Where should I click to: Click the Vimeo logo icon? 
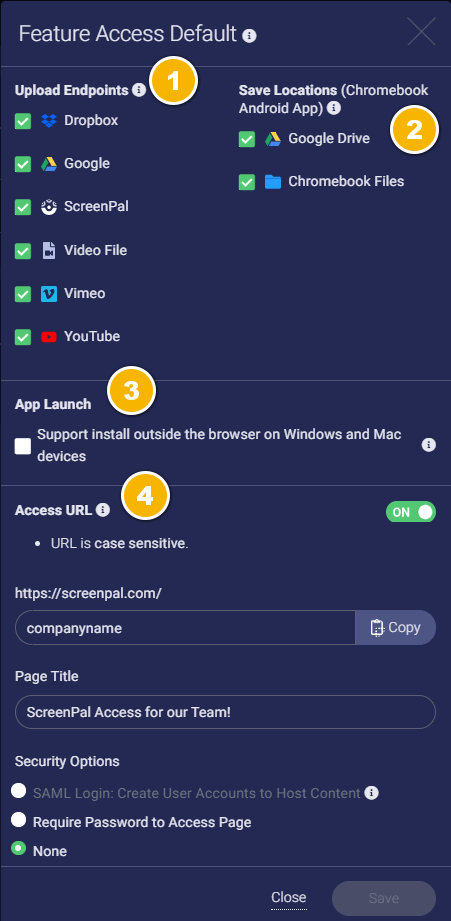[x=49, y=294]
